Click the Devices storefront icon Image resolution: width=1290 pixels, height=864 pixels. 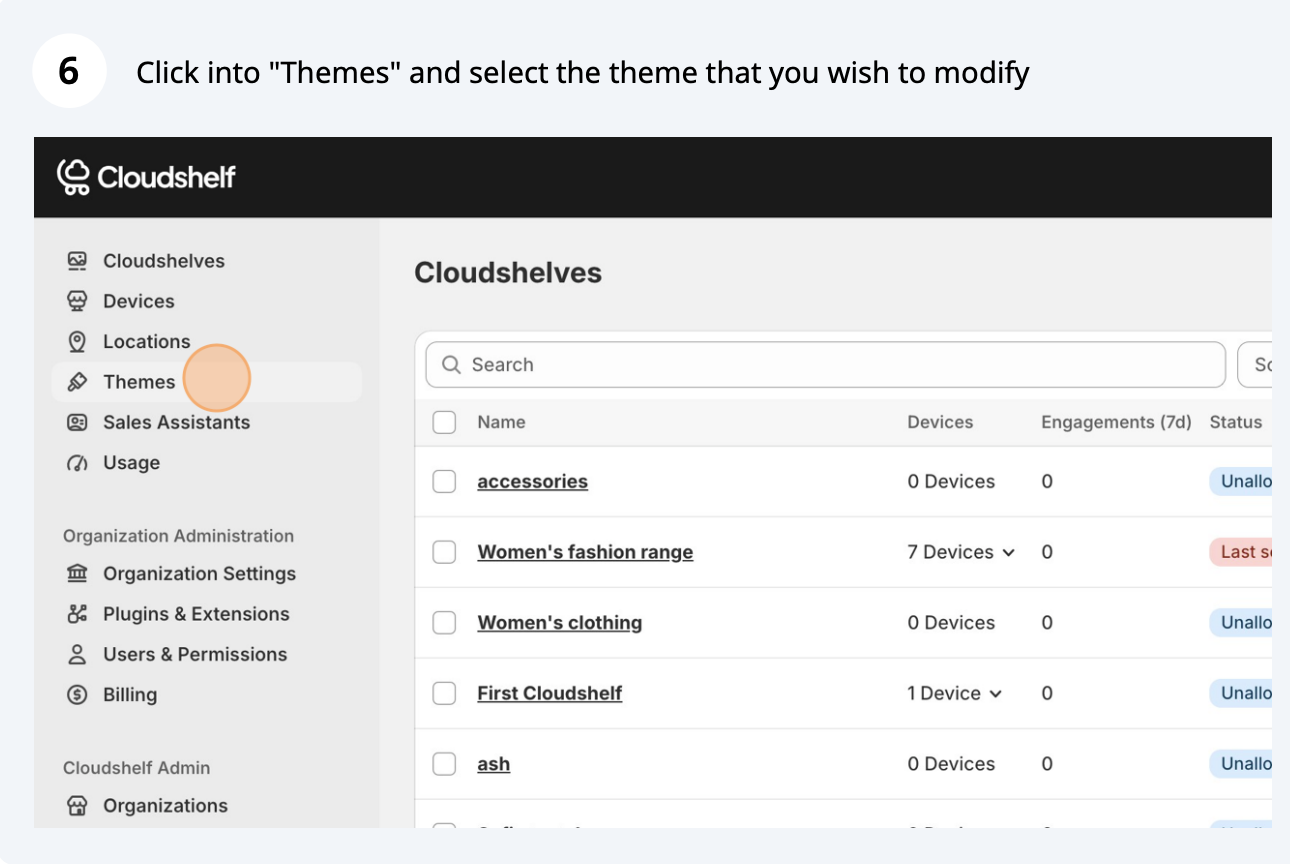[77, 301]
